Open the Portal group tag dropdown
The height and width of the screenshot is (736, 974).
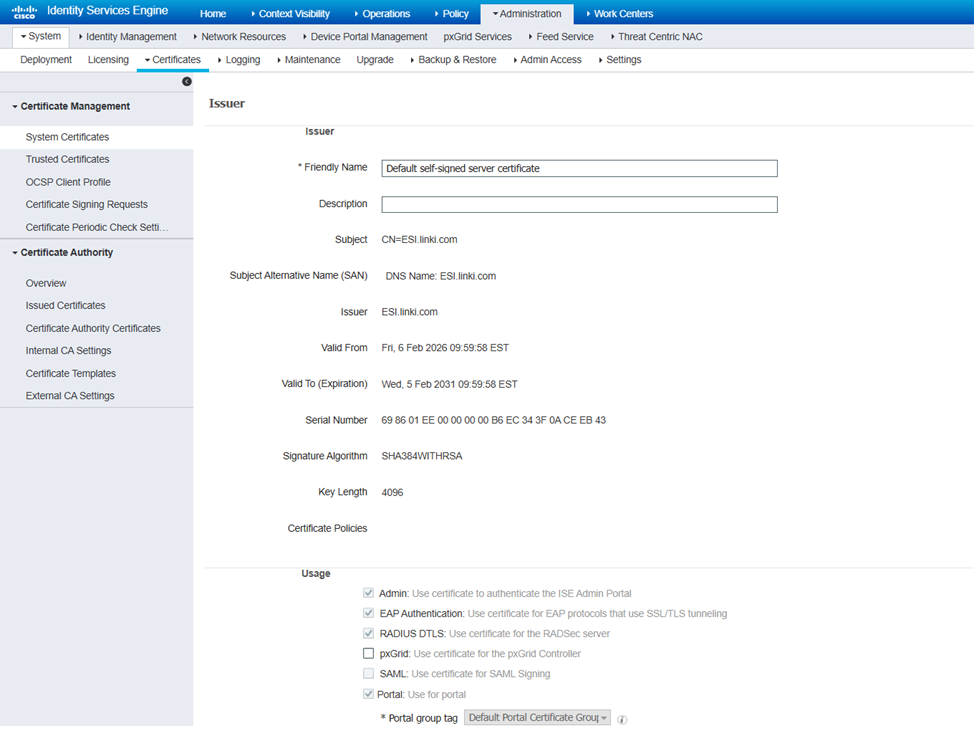537,717
